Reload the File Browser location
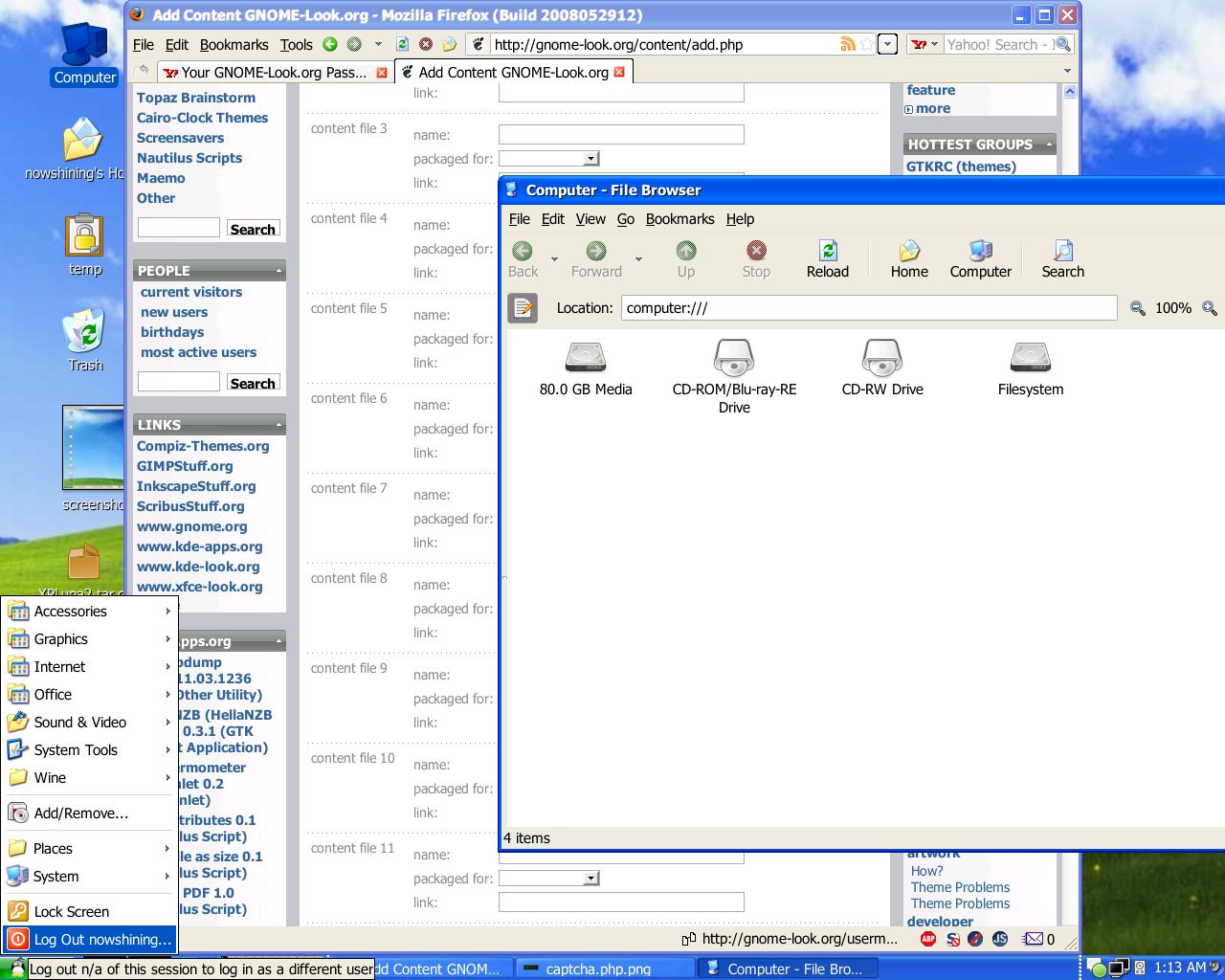1225x980 pixels. pos(828,259)
